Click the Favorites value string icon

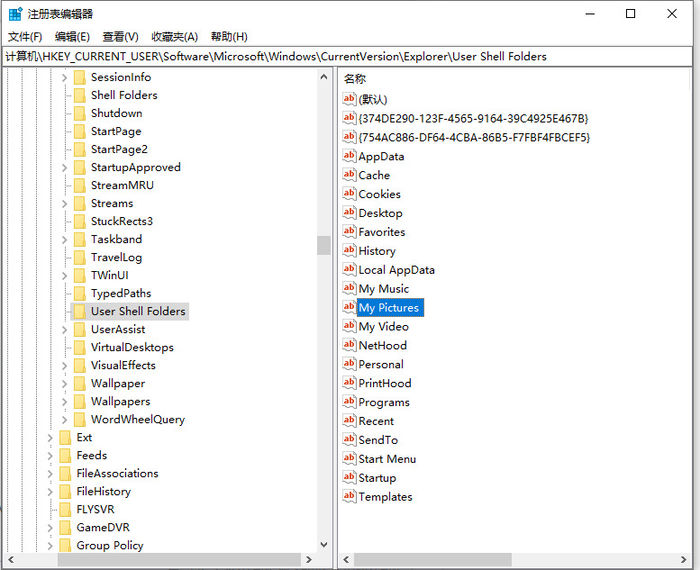pos(350,232)
